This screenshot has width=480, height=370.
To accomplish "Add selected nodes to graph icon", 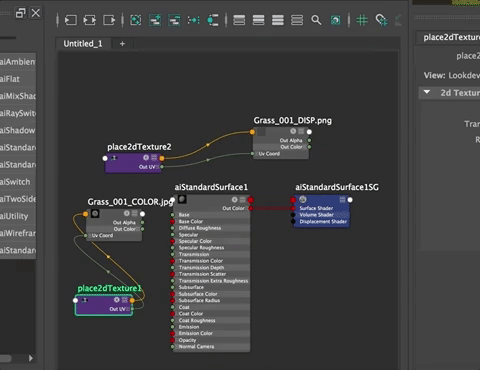I will (155, 20).
